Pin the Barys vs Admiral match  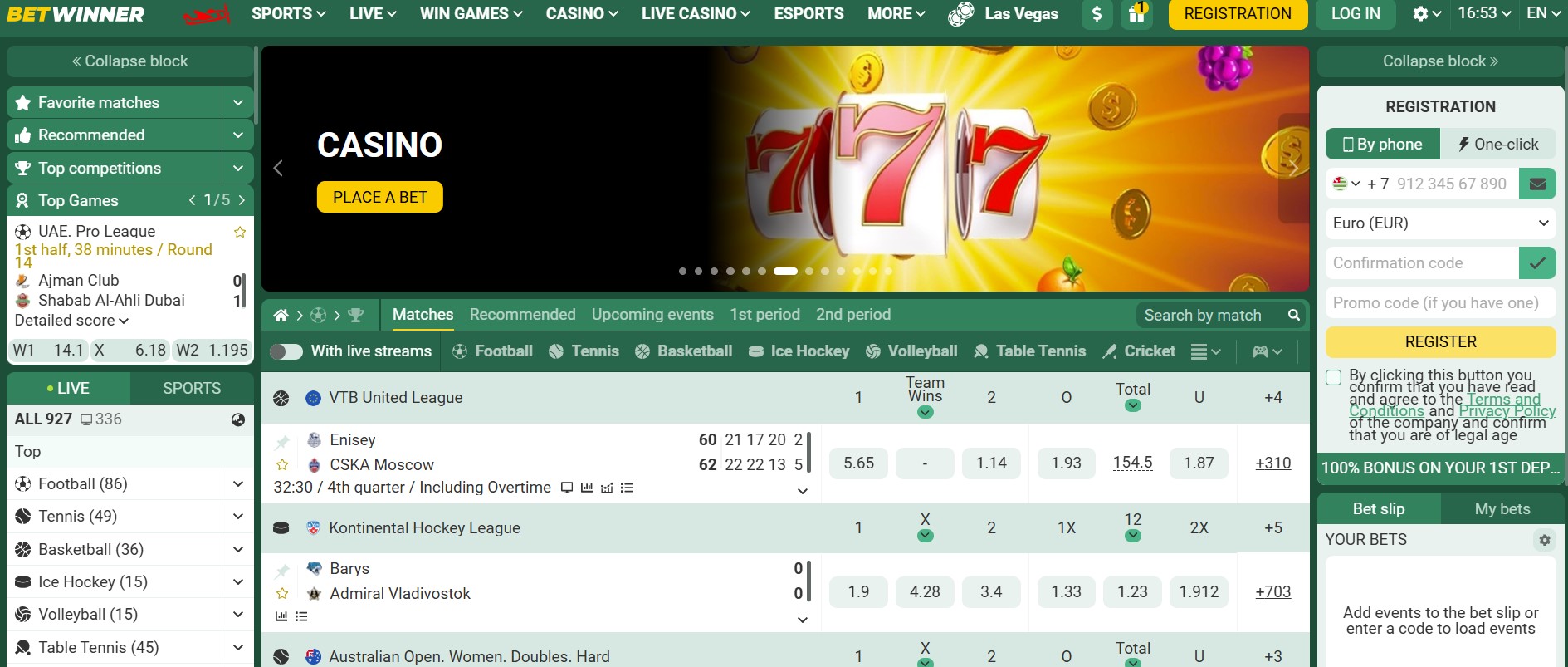pyautogui.click(x=282, y=570)
